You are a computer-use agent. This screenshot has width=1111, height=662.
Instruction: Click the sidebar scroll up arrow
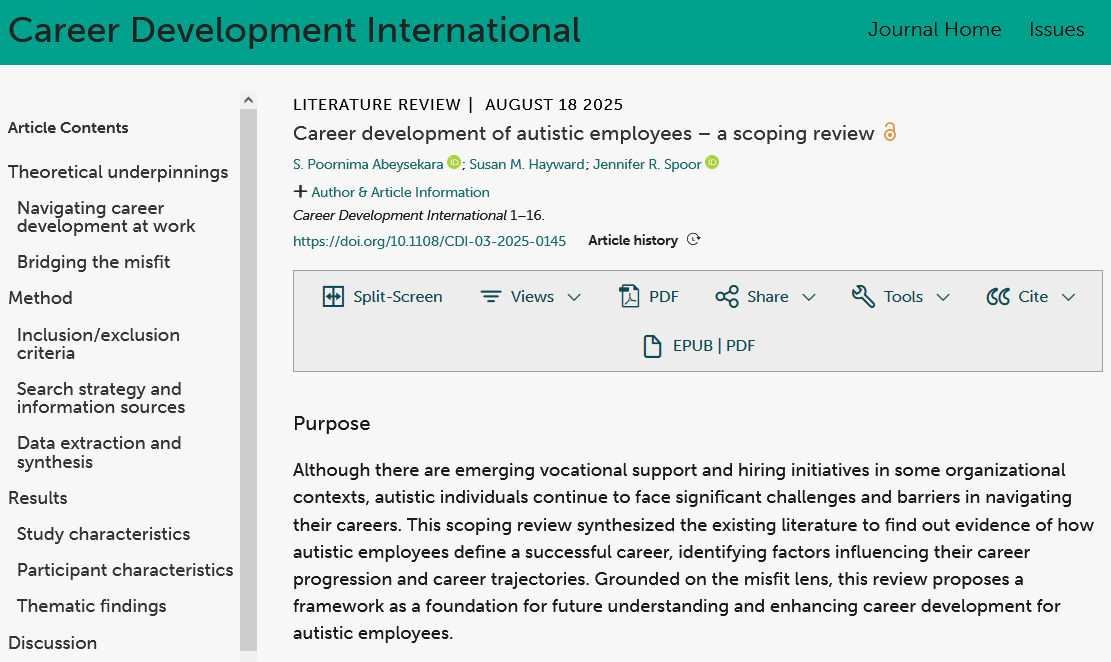pos(248,100)
